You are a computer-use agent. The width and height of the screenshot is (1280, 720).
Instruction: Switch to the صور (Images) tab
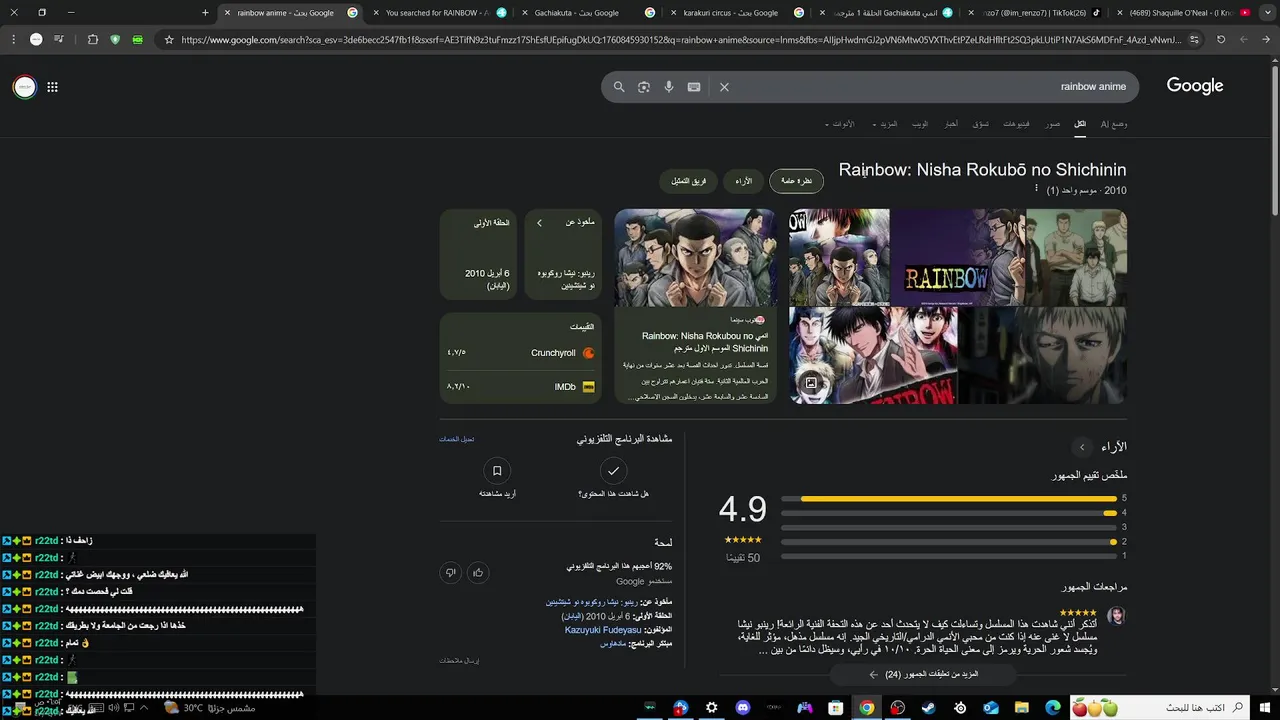tap(1053, 124)
